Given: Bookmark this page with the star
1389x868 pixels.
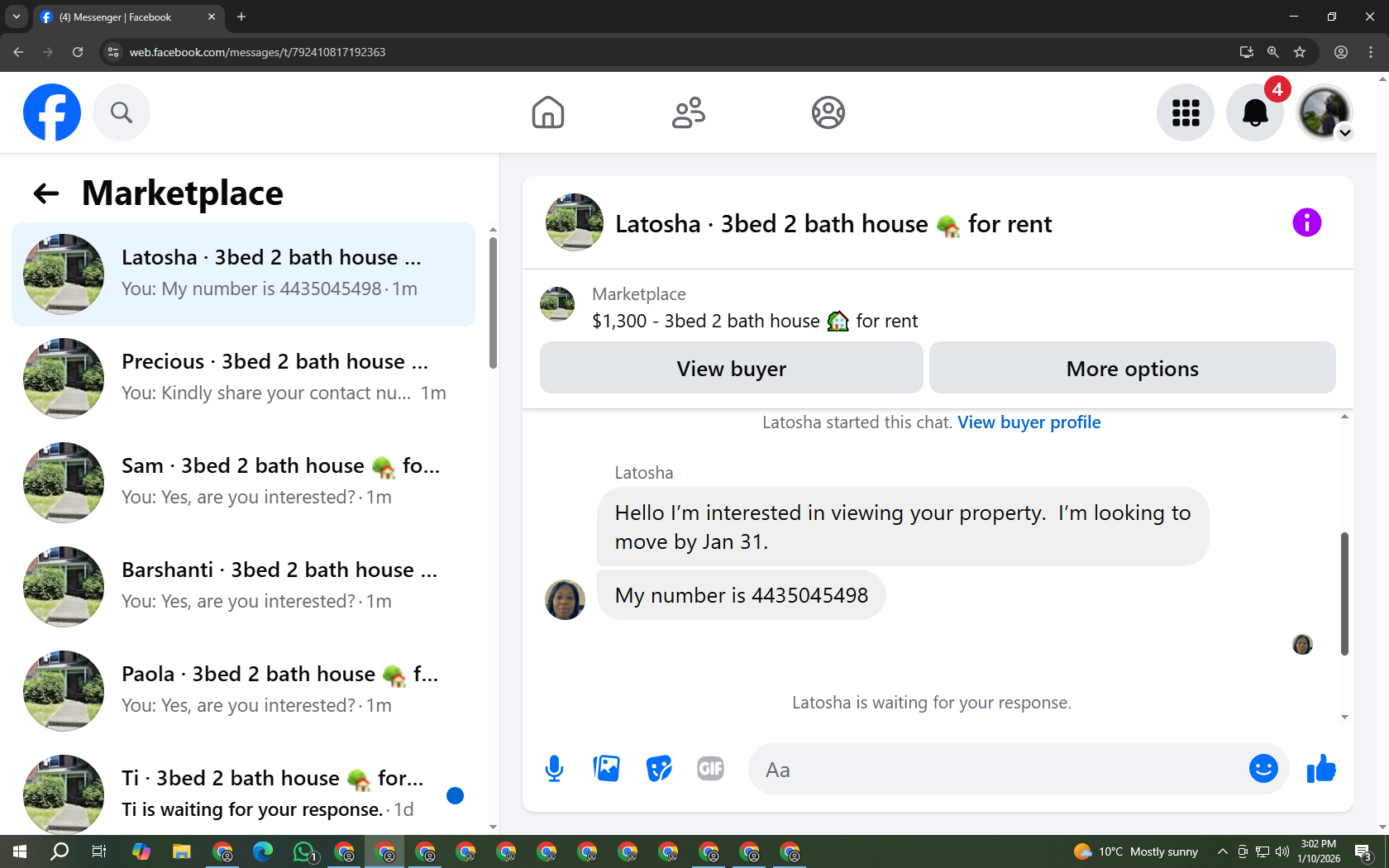Looking at the screenshot, I should 1300,52.
